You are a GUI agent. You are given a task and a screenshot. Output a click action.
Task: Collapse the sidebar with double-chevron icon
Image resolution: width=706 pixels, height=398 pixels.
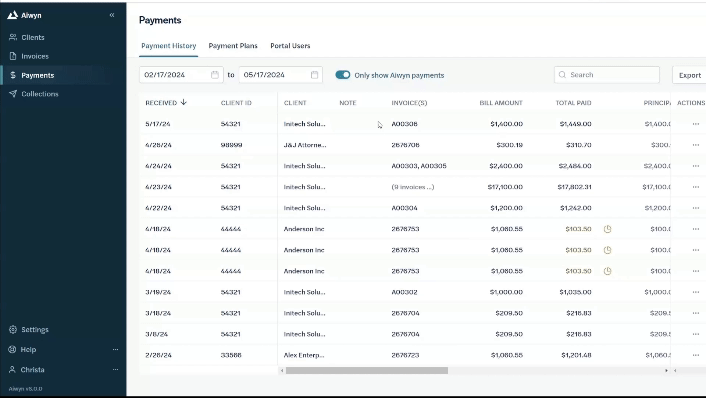pyautogui.click(x=112, y=15)
